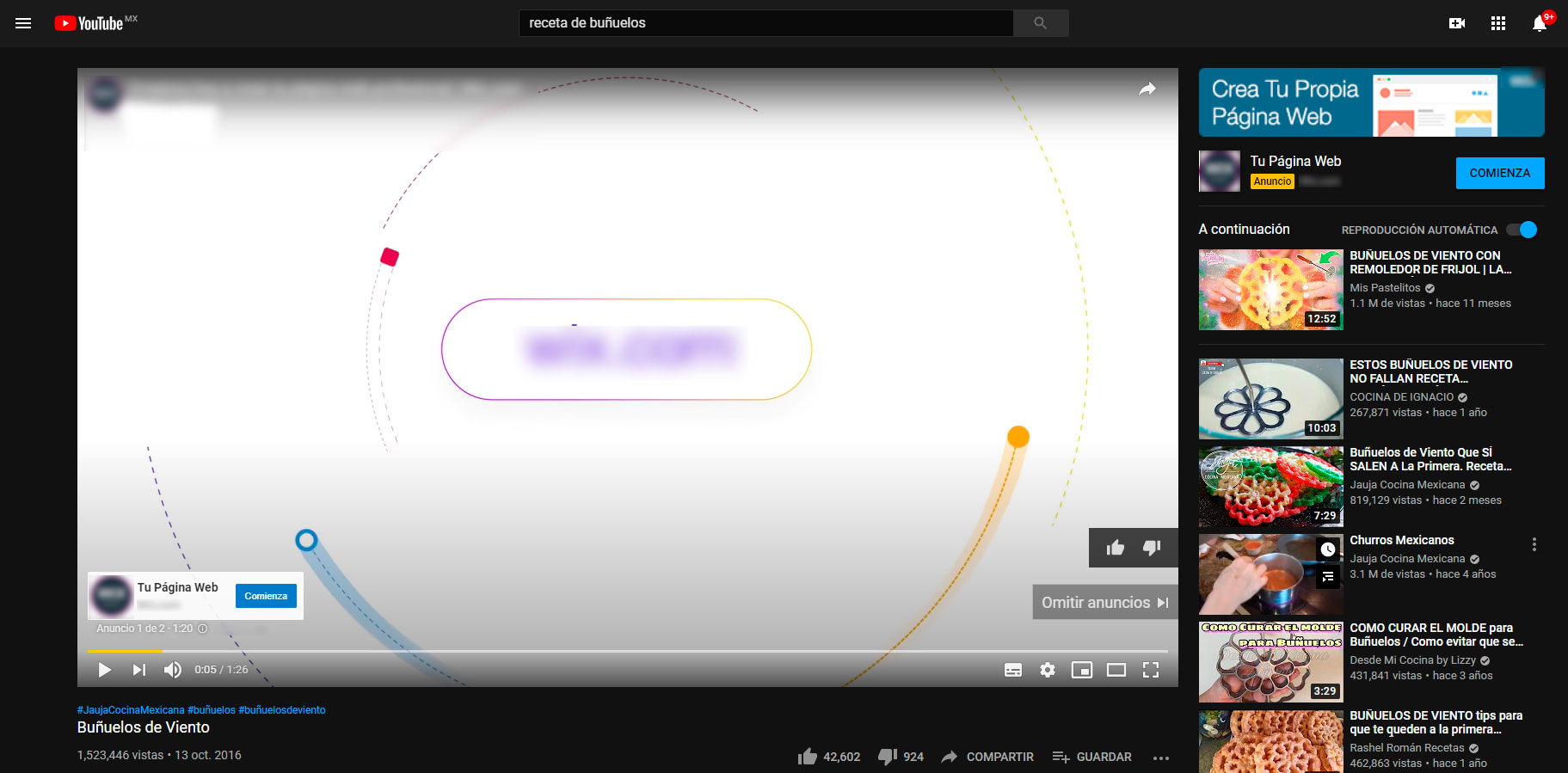Click the search field with receta de buñuelos
This screenshot has width=1568, height=773.
[766, 23]
